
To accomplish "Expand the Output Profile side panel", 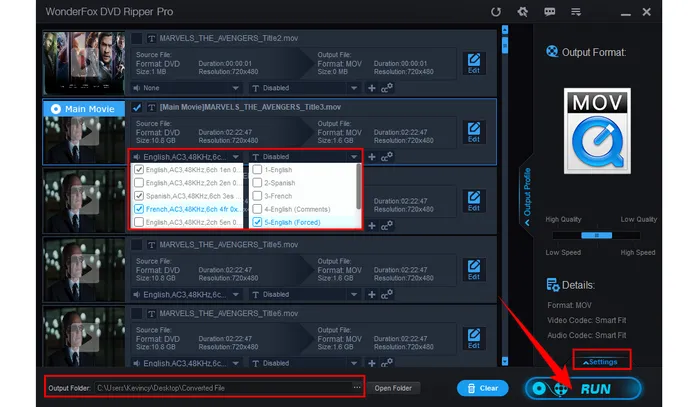I will [527, 196].
